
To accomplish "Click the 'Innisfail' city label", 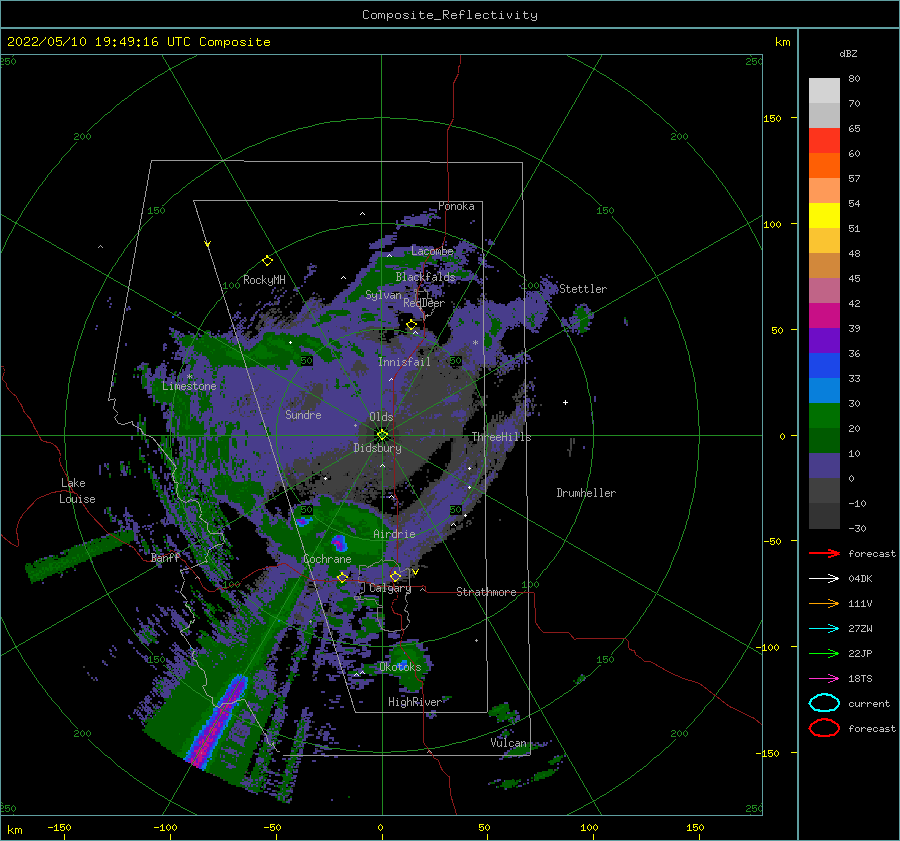I will point(404,362).
